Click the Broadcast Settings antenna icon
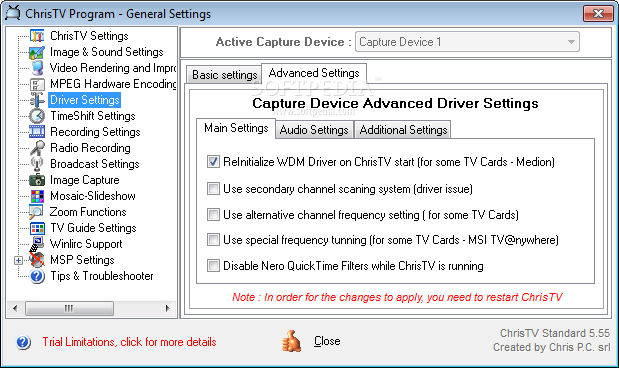Image resolution: width=619 pixels, height=368 pixels. (x=37, y=164)
